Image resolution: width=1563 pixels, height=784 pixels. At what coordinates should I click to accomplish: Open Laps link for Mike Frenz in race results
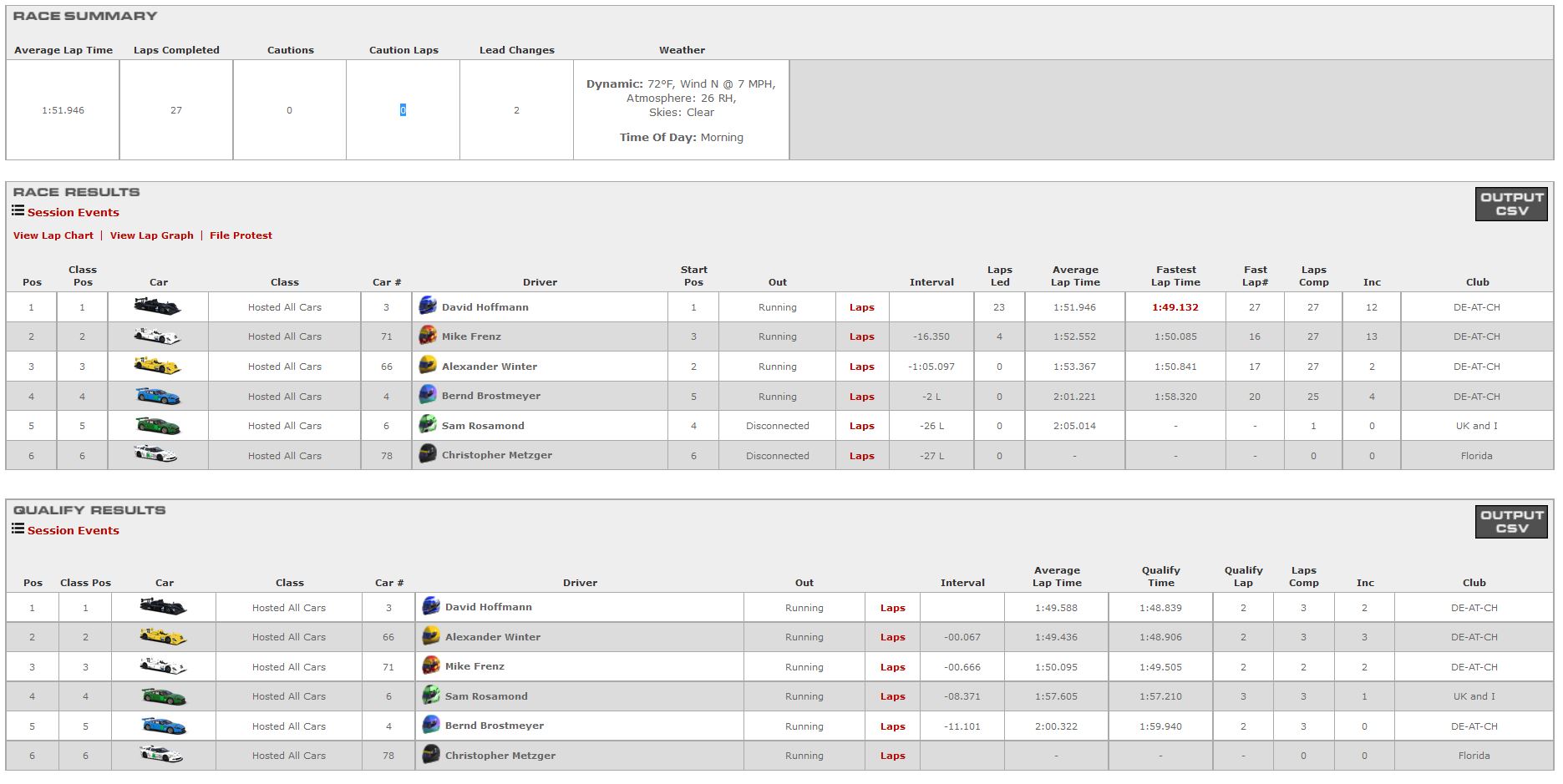coord(861,337)
